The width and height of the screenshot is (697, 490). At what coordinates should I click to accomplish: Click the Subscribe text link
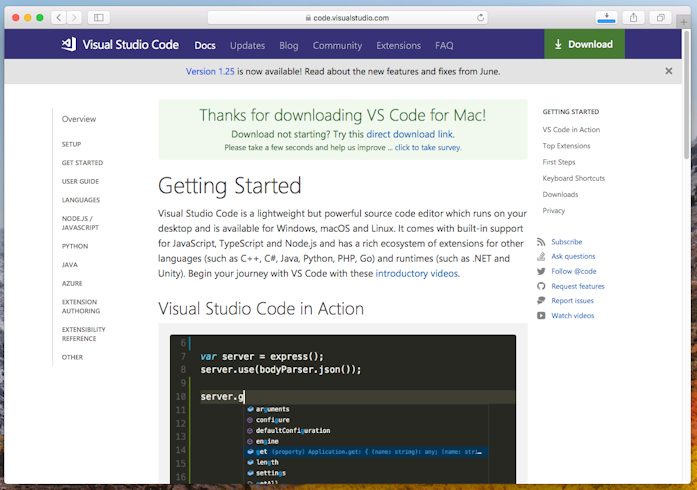[x=567, y=242]
